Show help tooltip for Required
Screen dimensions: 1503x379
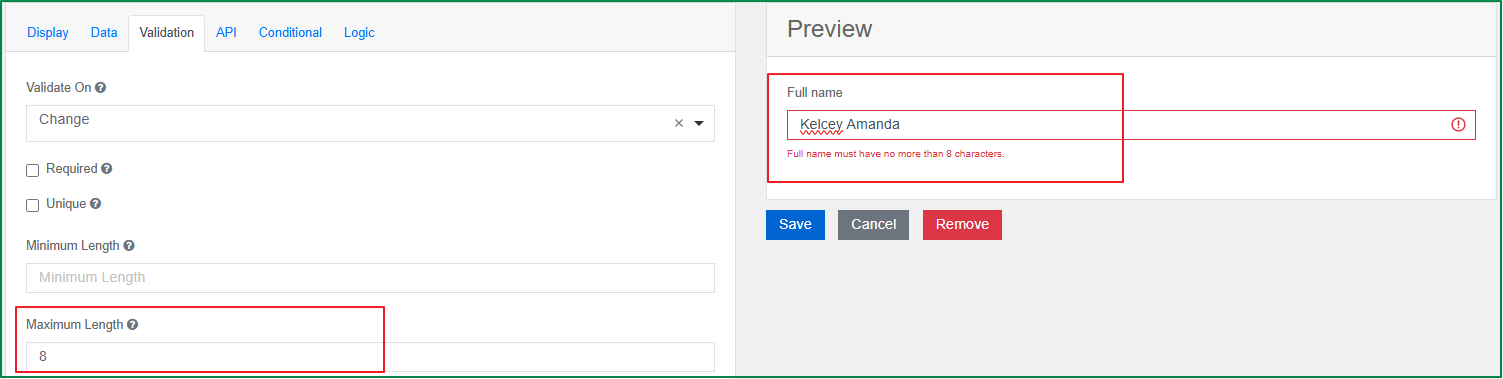pos(107,169)
